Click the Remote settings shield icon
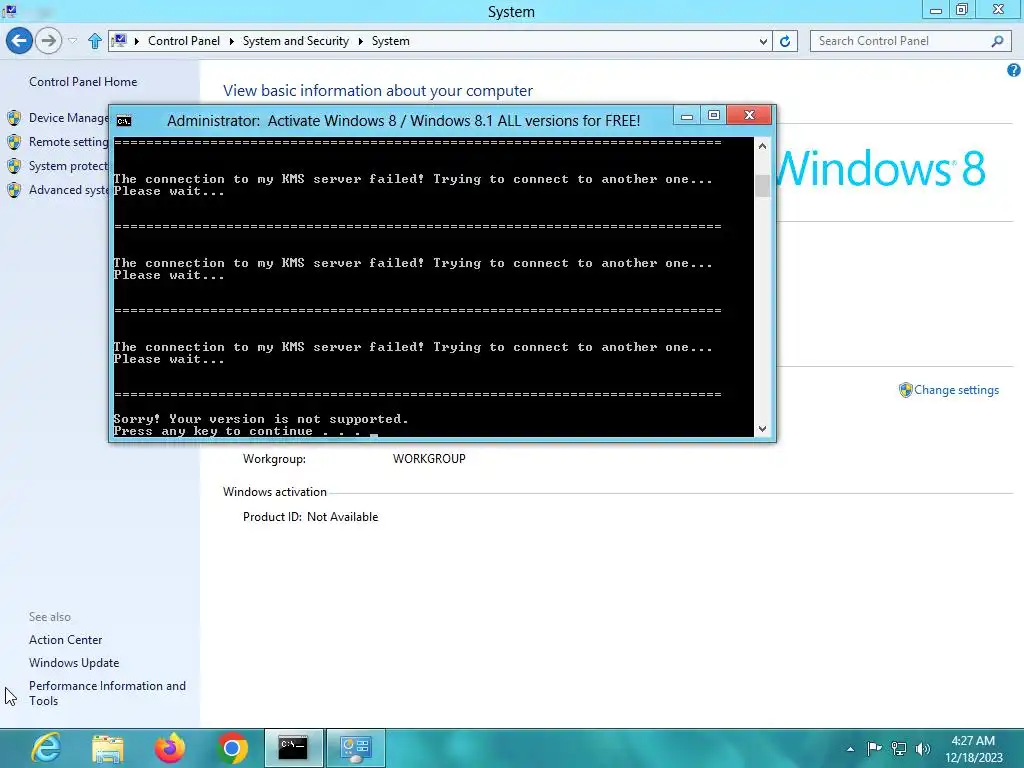The image size is (1024, 768). tap(14, 142)
